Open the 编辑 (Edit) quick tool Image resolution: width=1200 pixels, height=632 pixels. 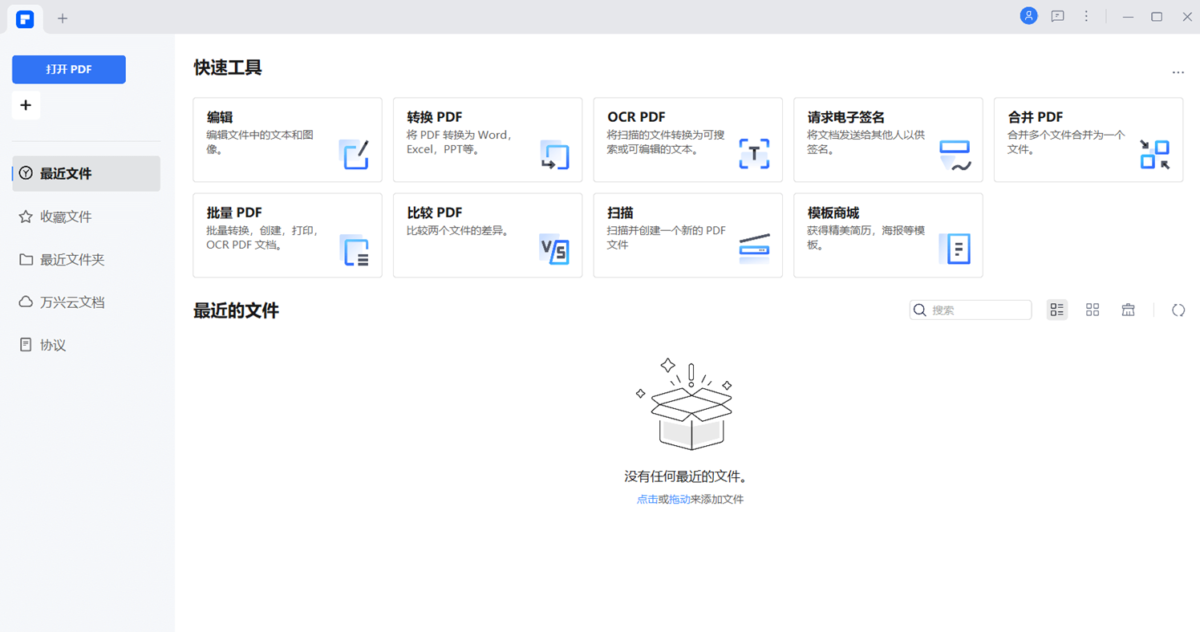287,139
